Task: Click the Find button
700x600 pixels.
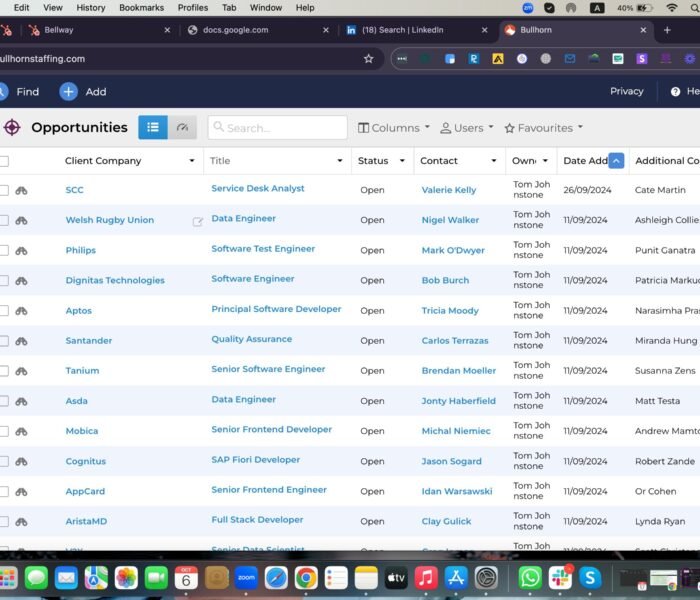Action: [20, 92]
